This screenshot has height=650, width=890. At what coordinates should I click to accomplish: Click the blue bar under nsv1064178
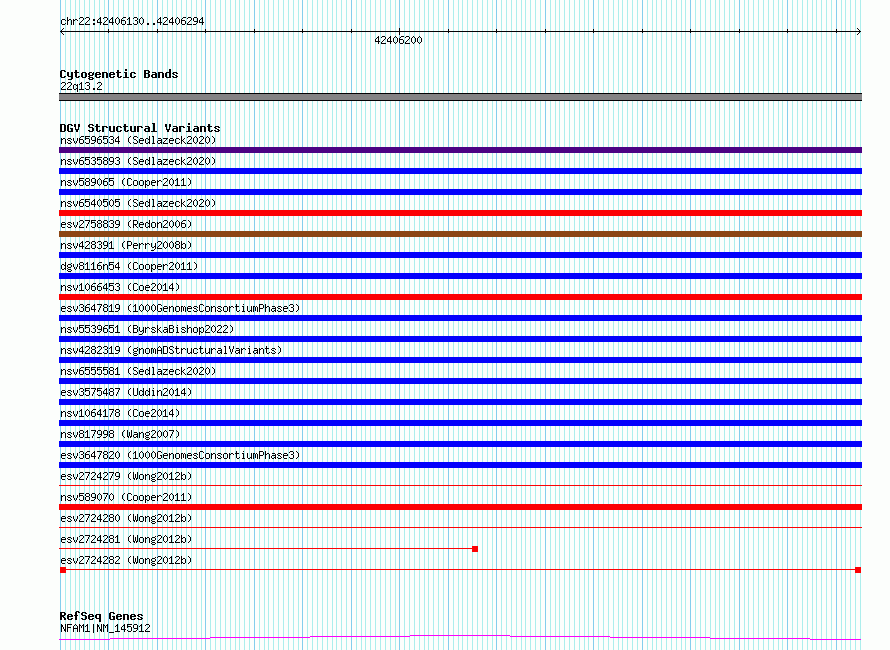point(460,423)
